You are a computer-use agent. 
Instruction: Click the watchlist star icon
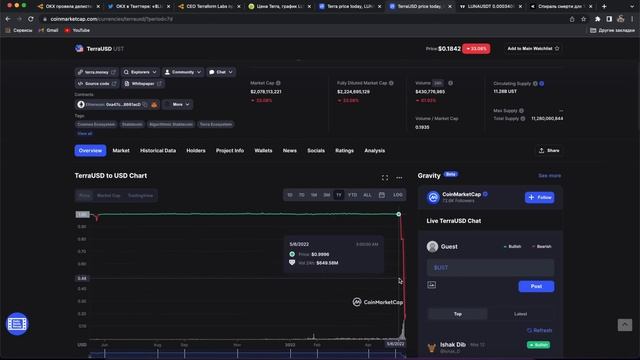pos(557,49)
